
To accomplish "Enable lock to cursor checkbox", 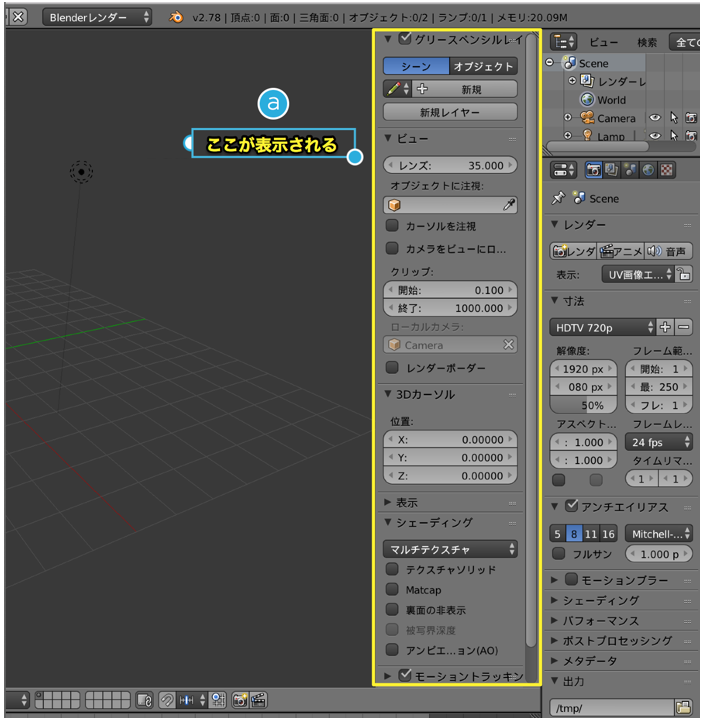I will [392, 226].
